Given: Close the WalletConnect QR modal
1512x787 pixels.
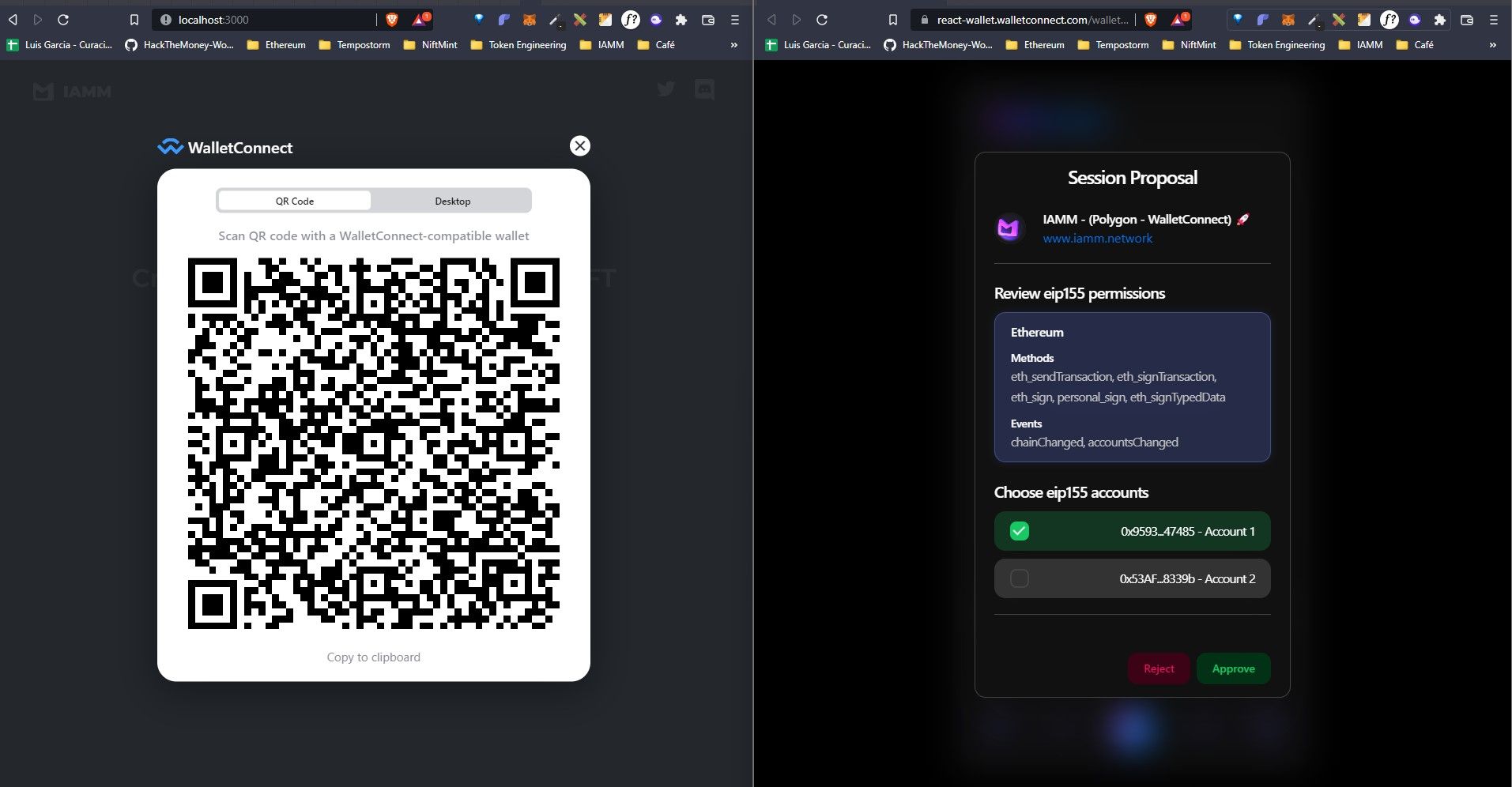Looking at the screenshot, I should tap(580, 145).
